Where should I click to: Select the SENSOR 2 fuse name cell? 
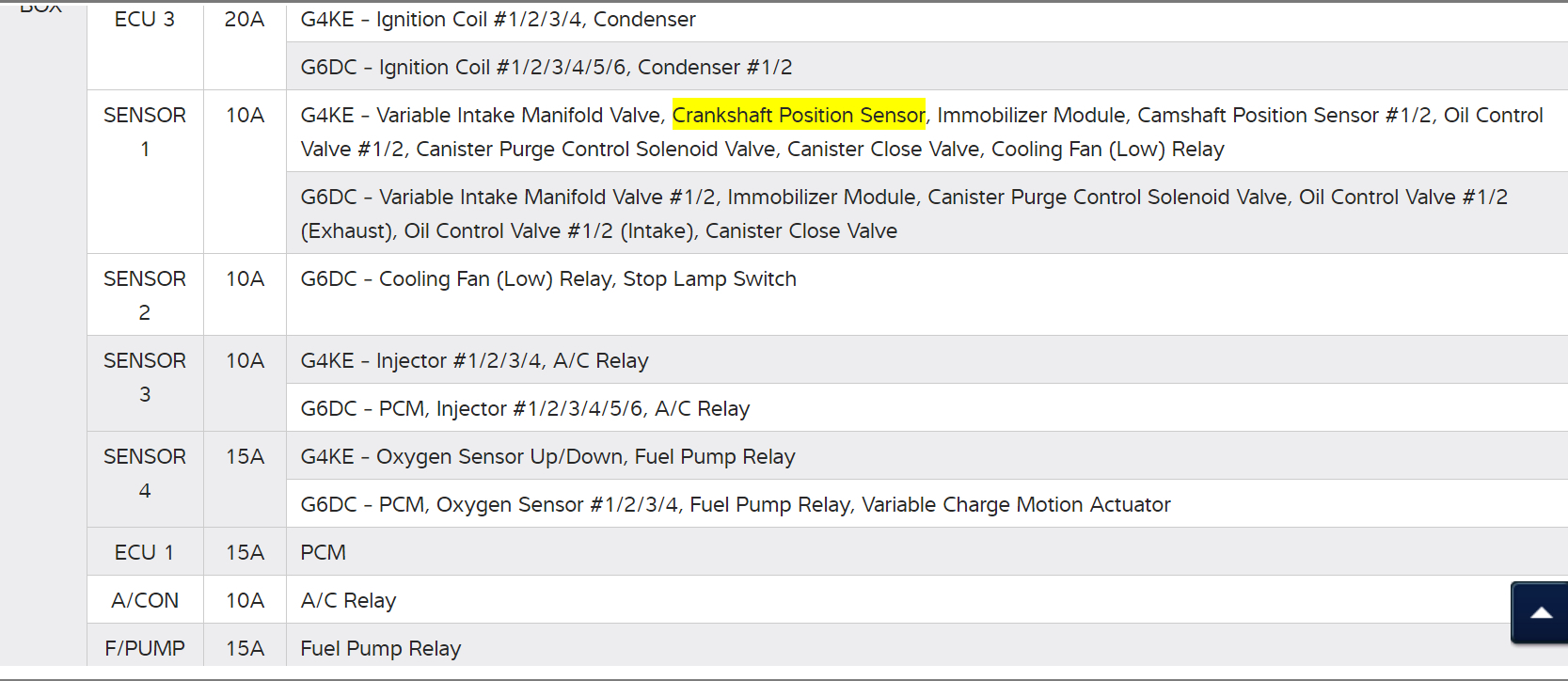coord(145,295)
